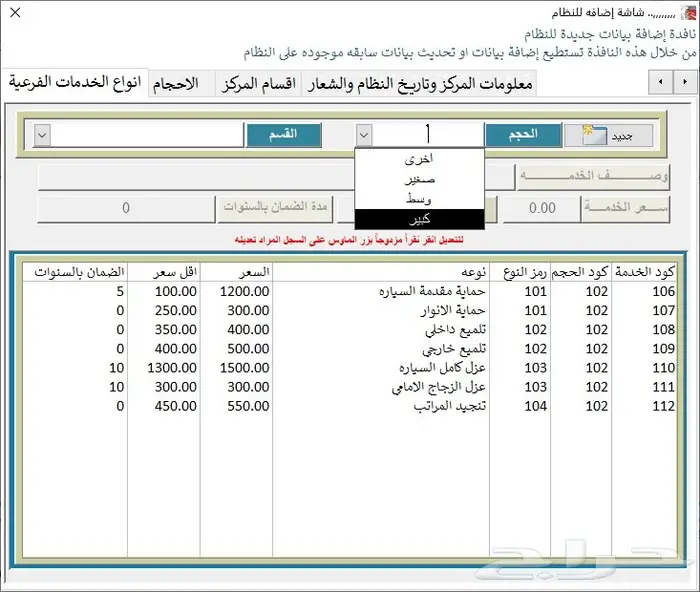Image resolution: width=700 pixels, height=592 pixels.
Task: Click the كود الخدمة column header
Action: click(644, 272)
